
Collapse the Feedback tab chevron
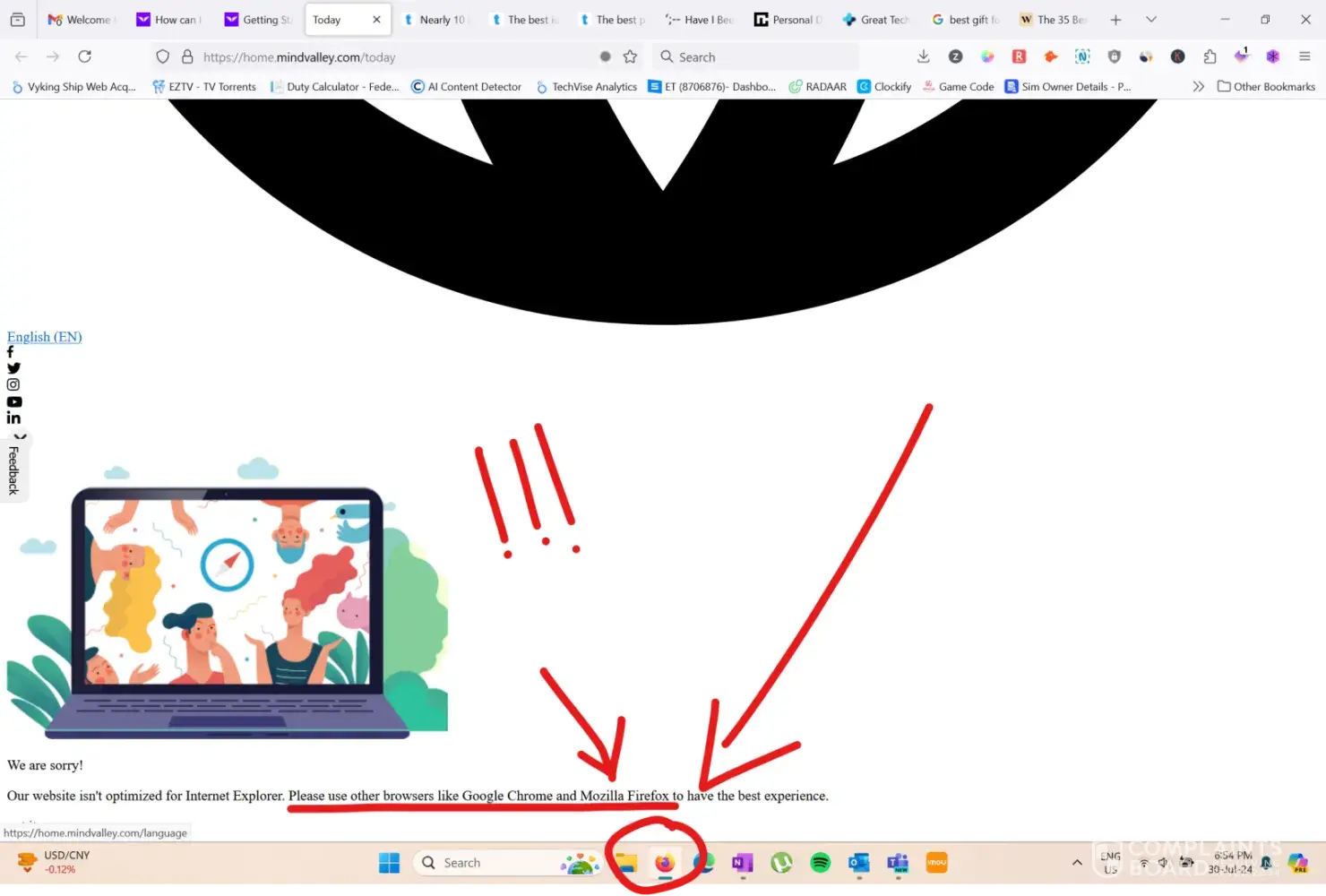[x=20, y=437]
